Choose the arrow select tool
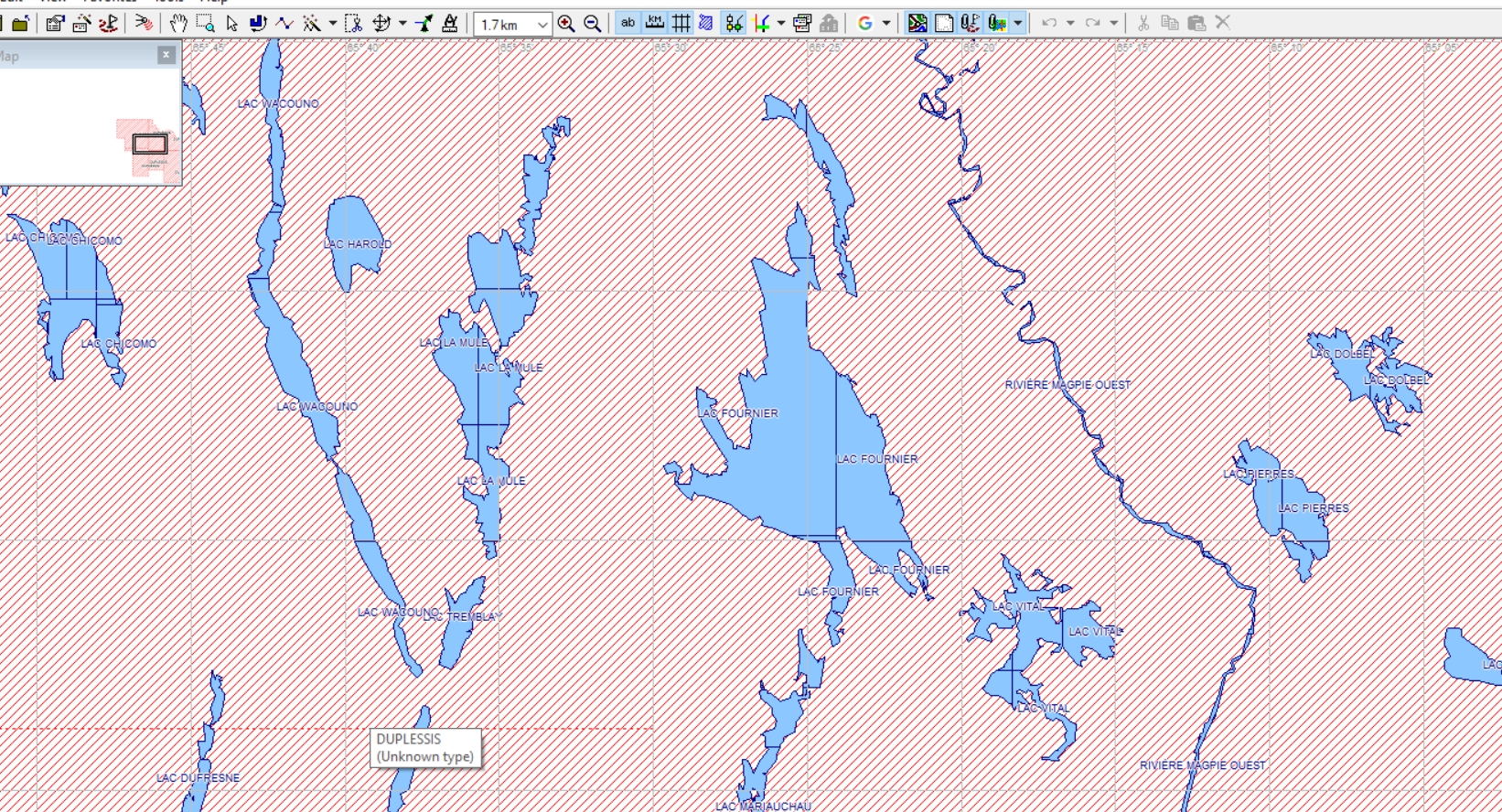 [x=231, y=24]
